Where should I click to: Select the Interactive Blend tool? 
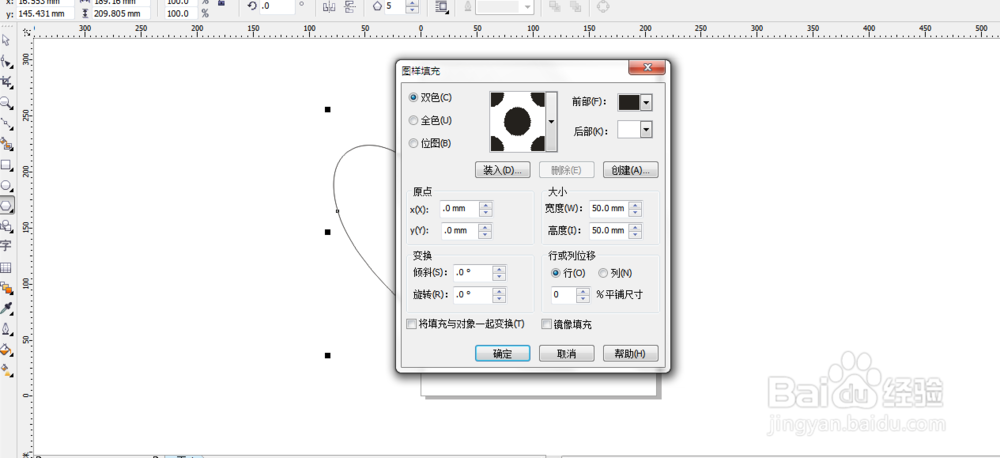[6, 288]
